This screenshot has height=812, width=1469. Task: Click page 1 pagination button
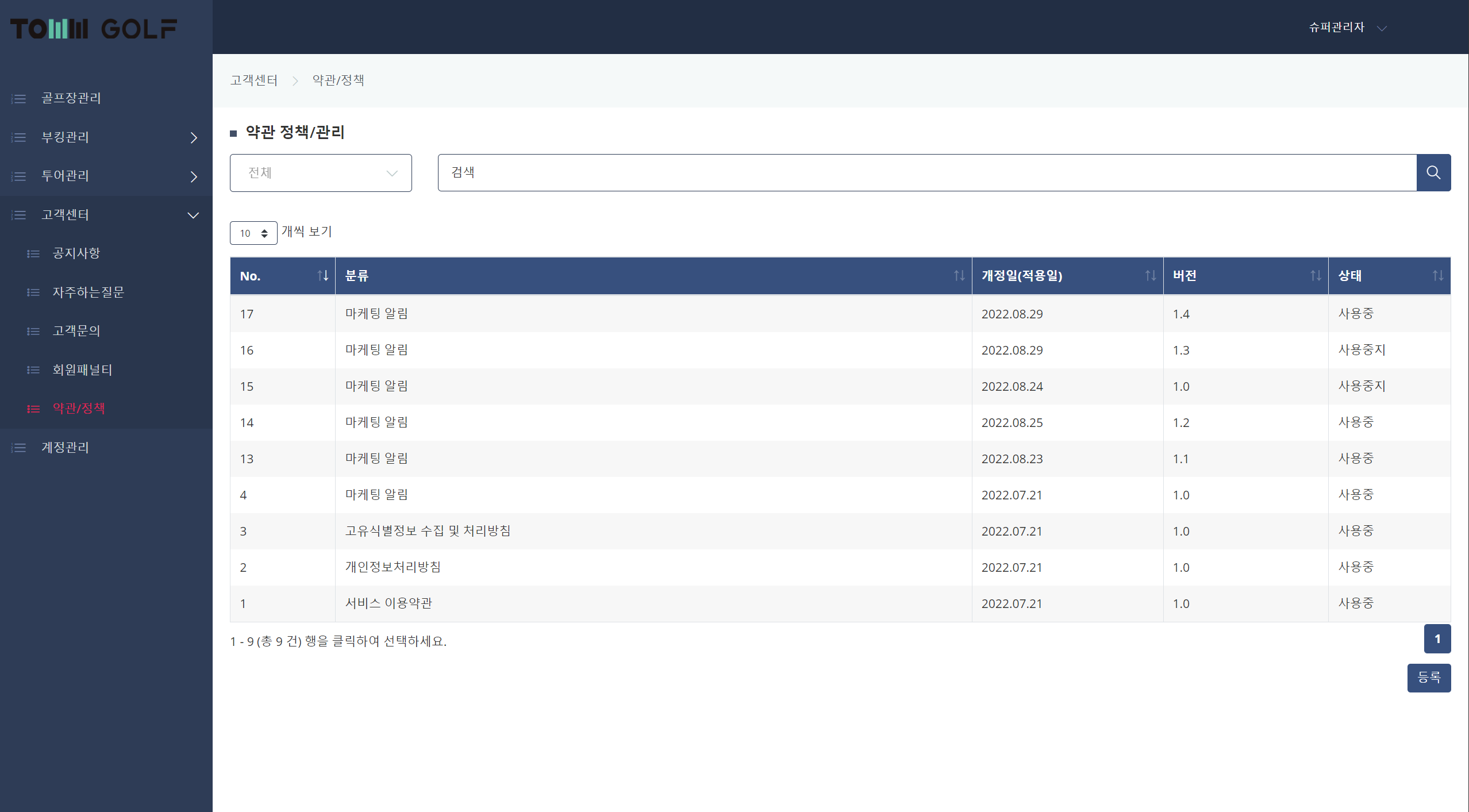(1437, 639)
